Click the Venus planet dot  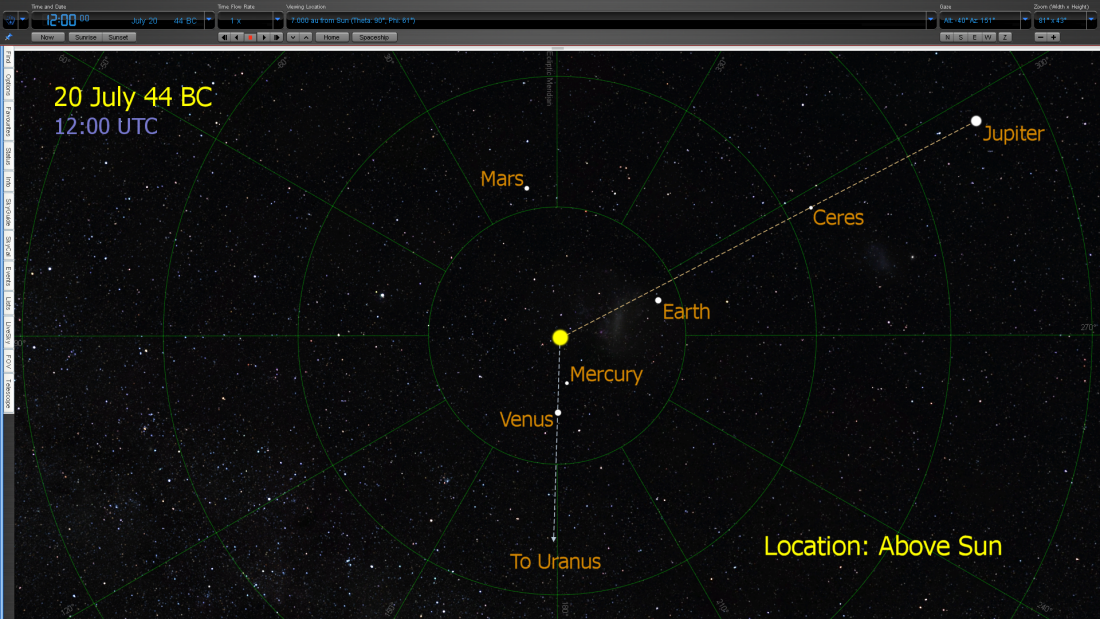(x=558, y=413)
